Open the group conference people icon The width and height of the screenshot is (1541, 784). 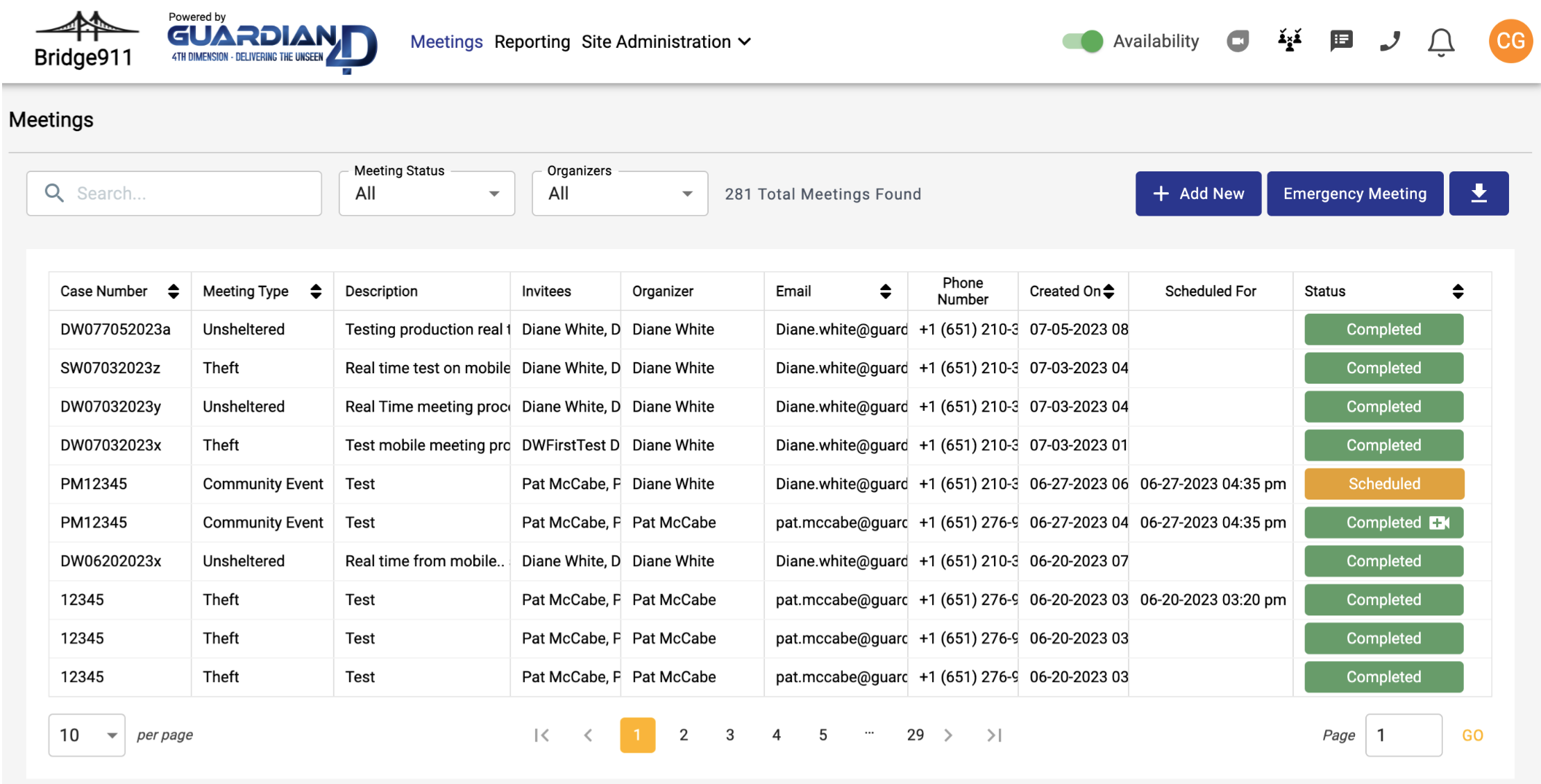[x=1289, y=41]
